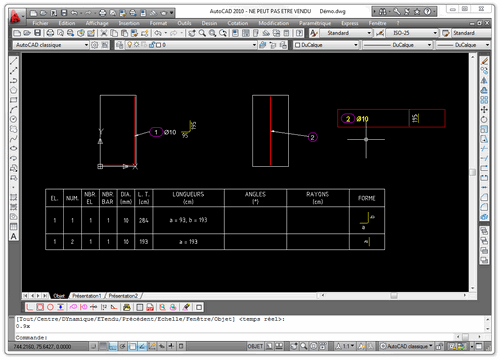Select the Circle draw tool
Image resolution: width=500 pixels, height=360 pixels.
coord(14,119)
